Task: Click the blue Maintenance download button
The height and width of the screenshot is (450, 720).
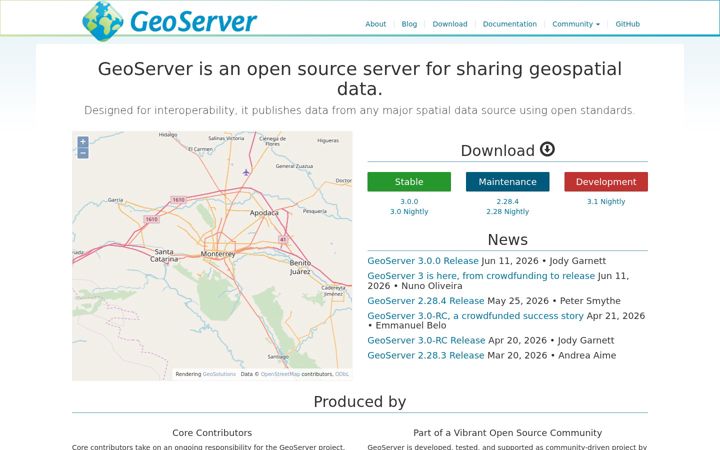Action: pyautogui.click(x=507, y=182)
